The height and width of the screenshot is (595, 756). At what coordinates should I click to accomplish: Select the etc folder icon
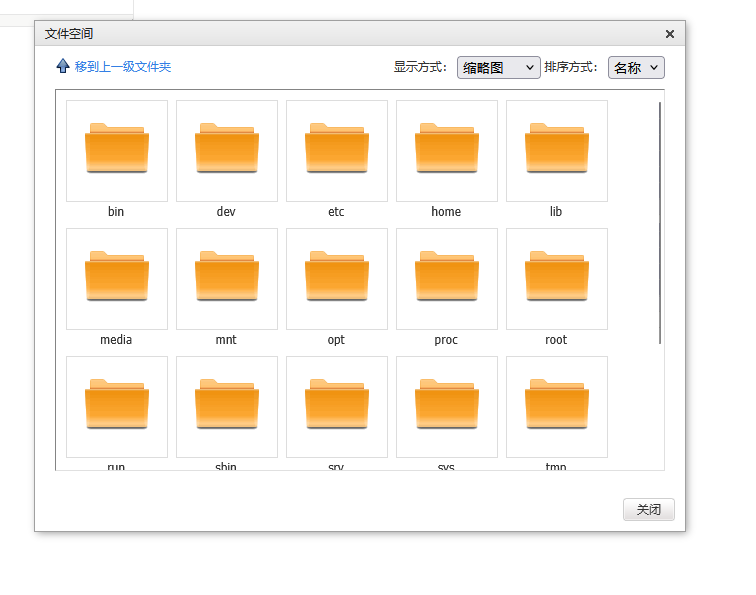(x=337, y=150)
